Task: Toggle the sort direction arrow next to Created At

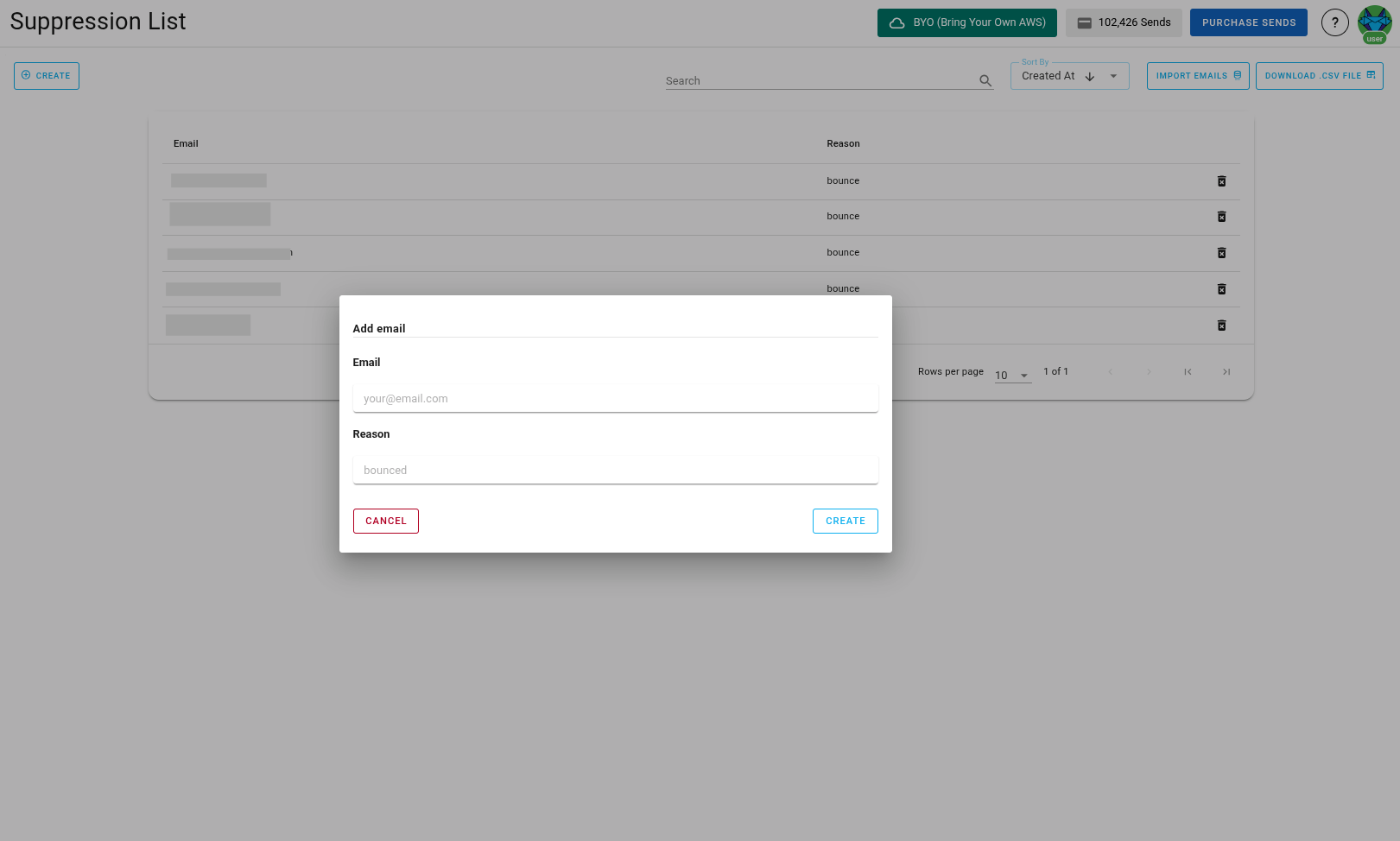Action: [x=1089, y=76]
